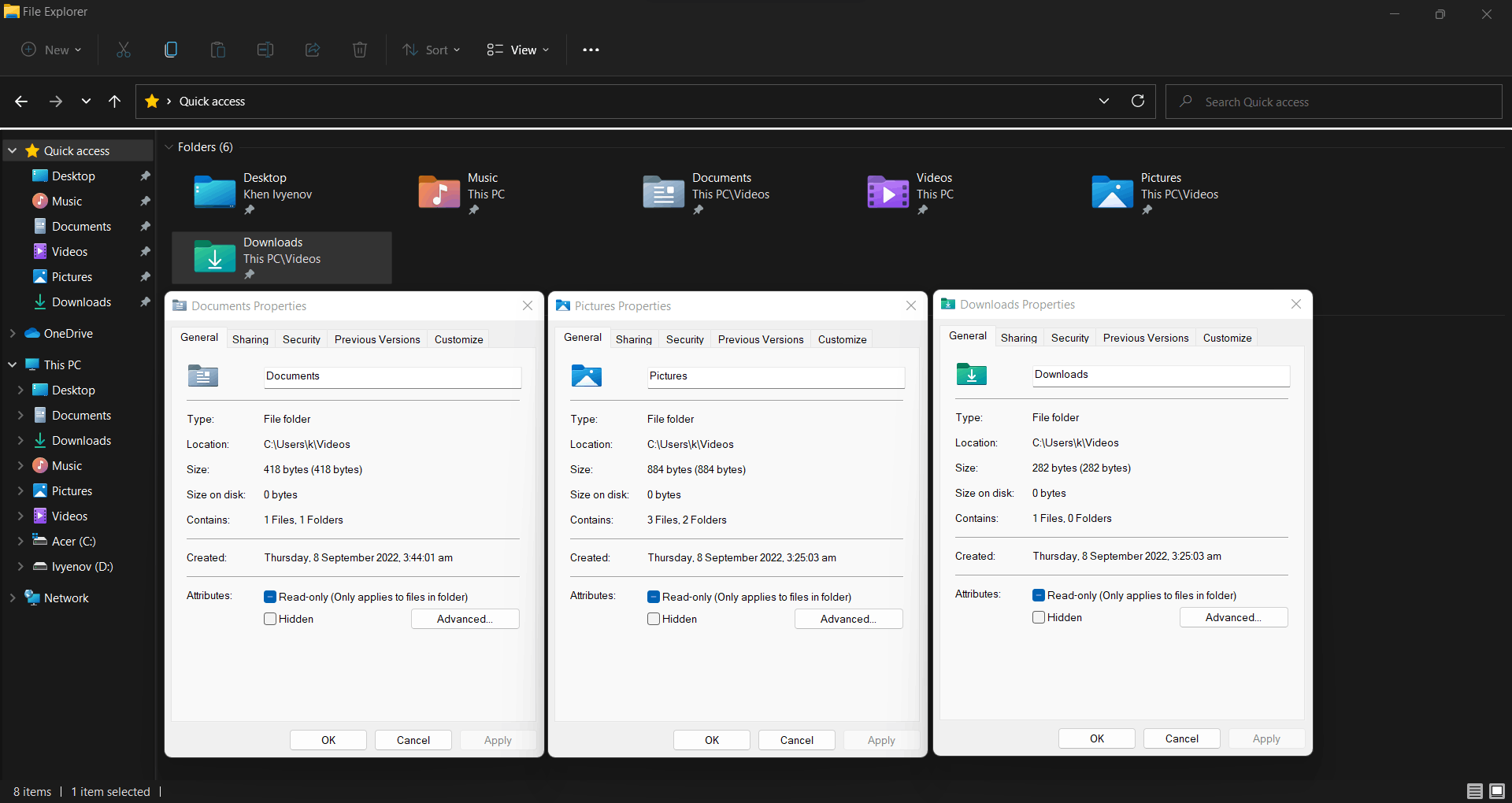Open Customize tab in Downloads Properties
This screenshot has height=803, width=1512.
click(x=1227, y=338)
